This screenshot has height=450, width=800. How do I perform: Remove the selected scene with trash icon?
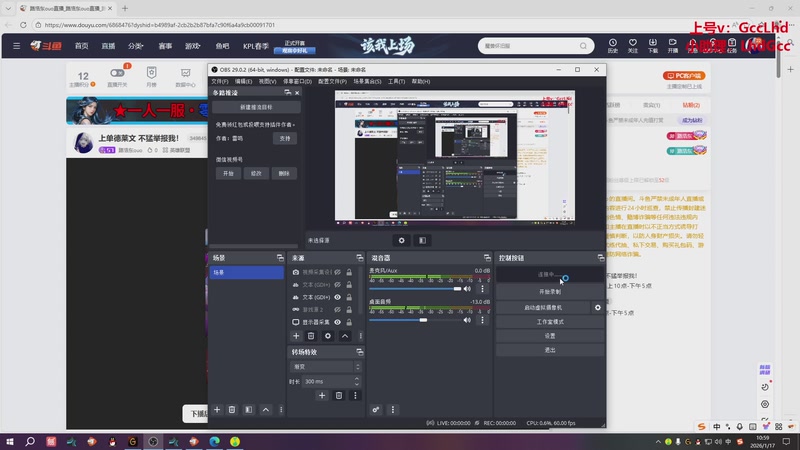[232, 410]
